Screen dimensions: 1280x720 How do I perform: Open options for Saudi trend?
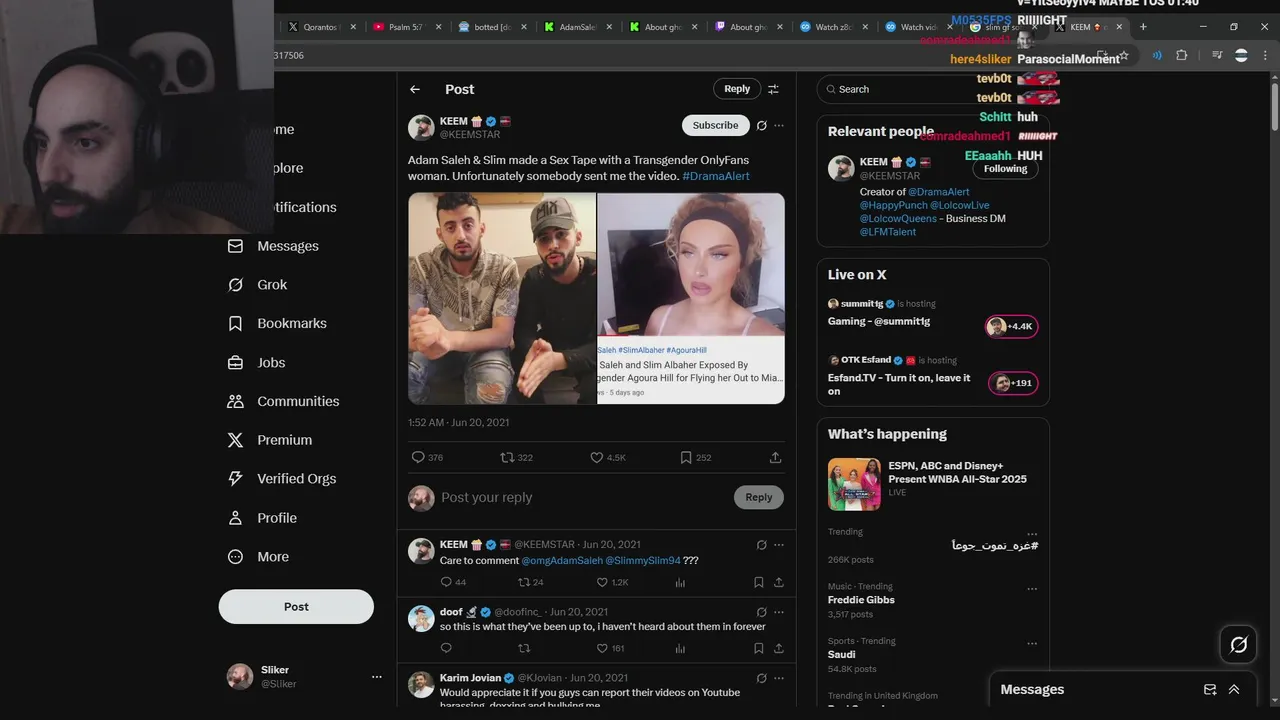tap(1032, 643)
